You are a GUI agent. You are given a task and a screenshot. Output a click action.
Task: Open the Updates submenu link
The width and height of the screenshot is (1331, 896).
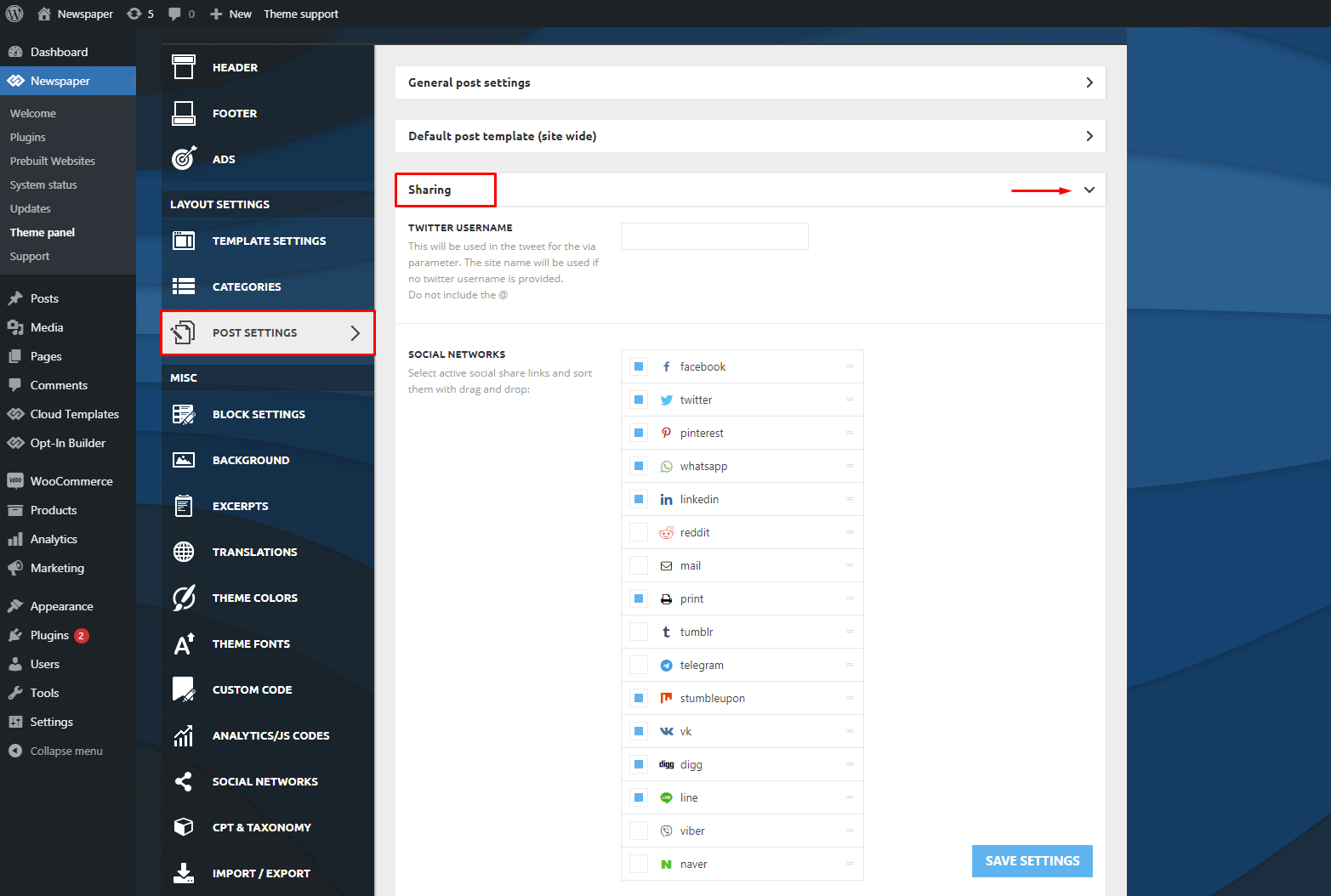click(x=31, y=208)
